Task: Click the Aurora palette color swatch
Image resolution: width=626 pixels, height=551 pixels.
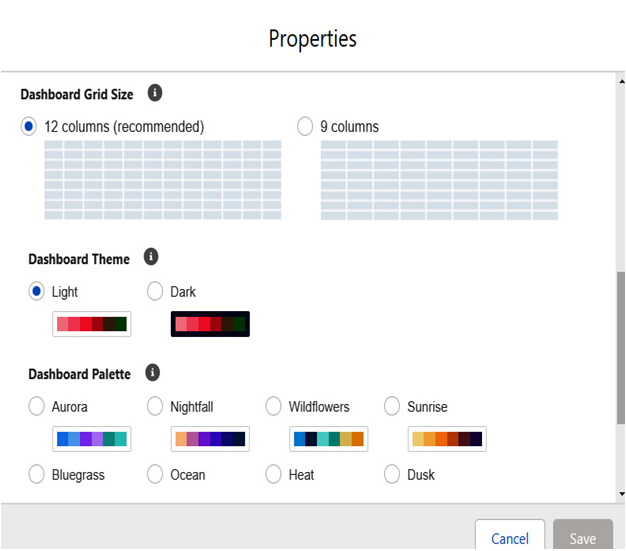Action: click(x=92, y=439)
